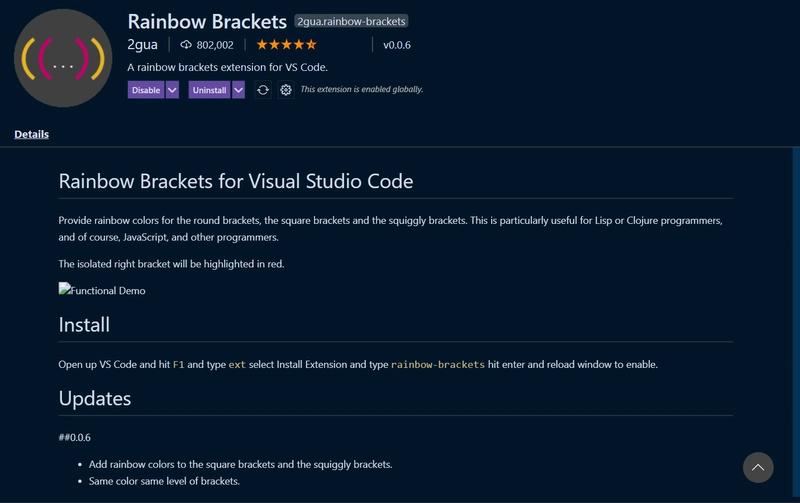This screenshot has width=800, height=503.
Task: Click the Updates section heading
Action: coord(95,398)
